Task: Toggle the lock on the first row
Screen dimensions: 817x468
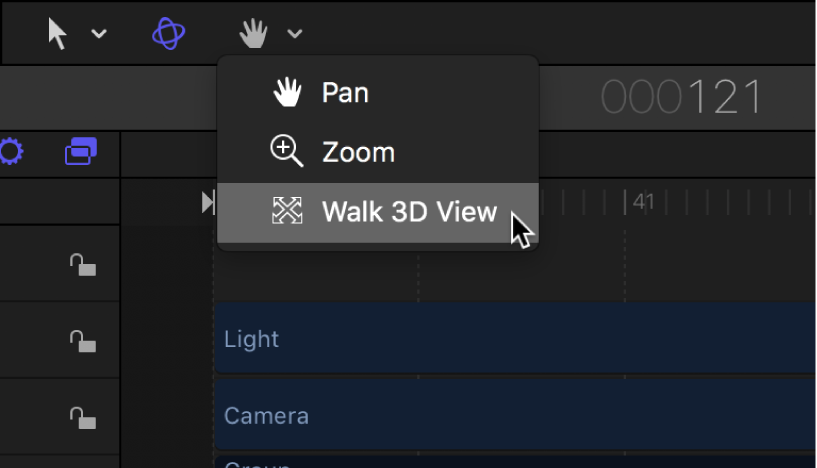Action: click(83, 265)
